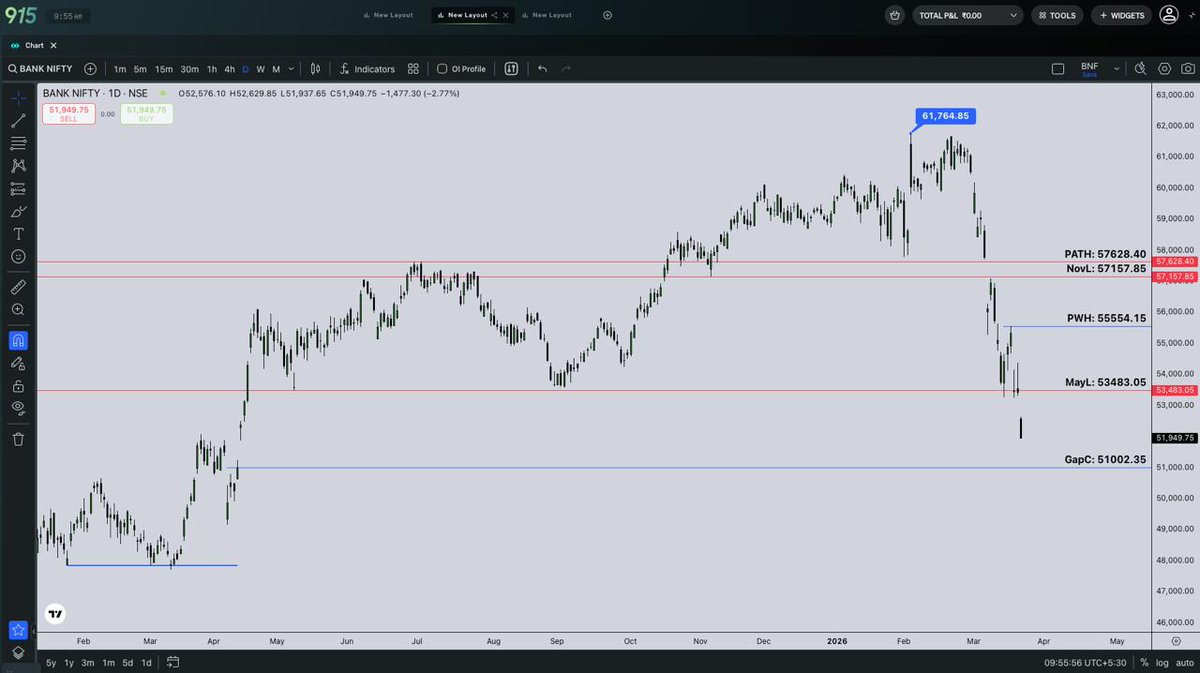Close the Chart widget tab
1200x673 pixels.
tap(53, 45)
